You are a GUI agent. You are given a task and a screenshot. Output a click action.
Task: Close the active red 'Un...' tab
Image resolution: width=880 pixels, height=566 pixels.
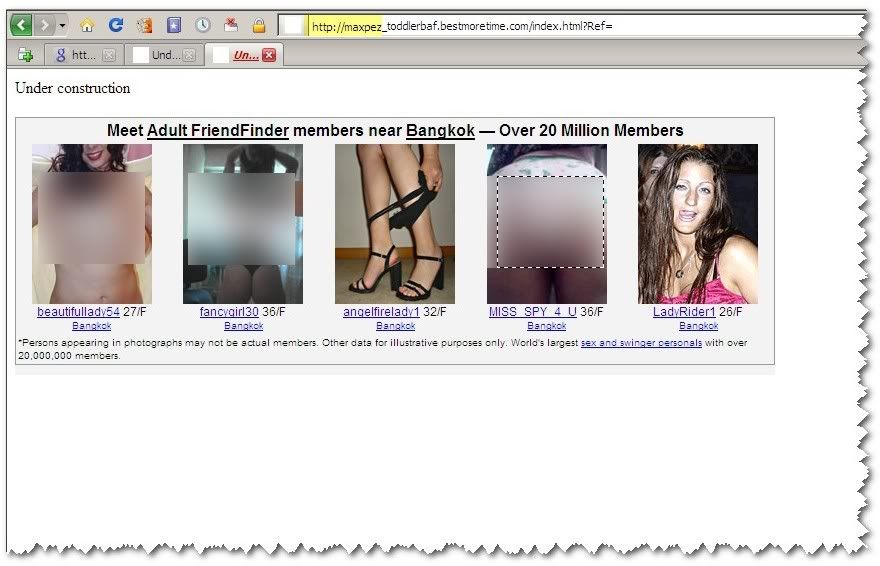coord(268,56)
